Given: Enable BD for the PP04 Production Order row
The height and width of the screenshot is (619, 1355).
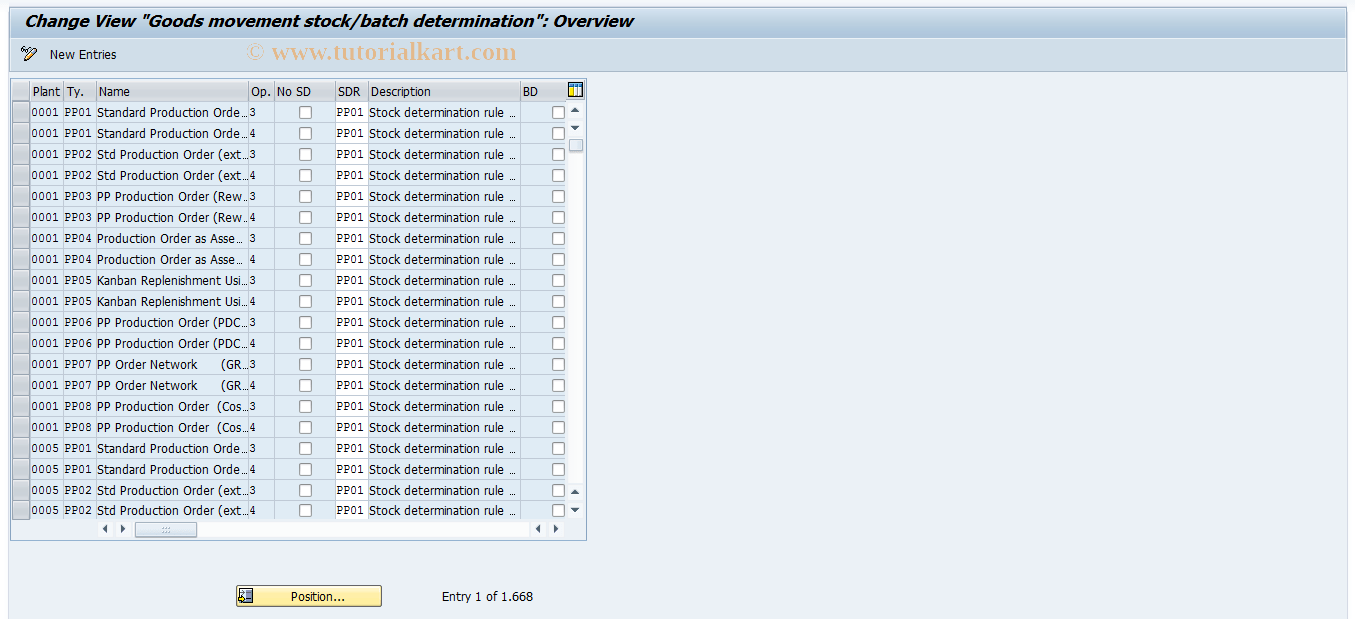Looking at the screenshot, I should [557, 238].
